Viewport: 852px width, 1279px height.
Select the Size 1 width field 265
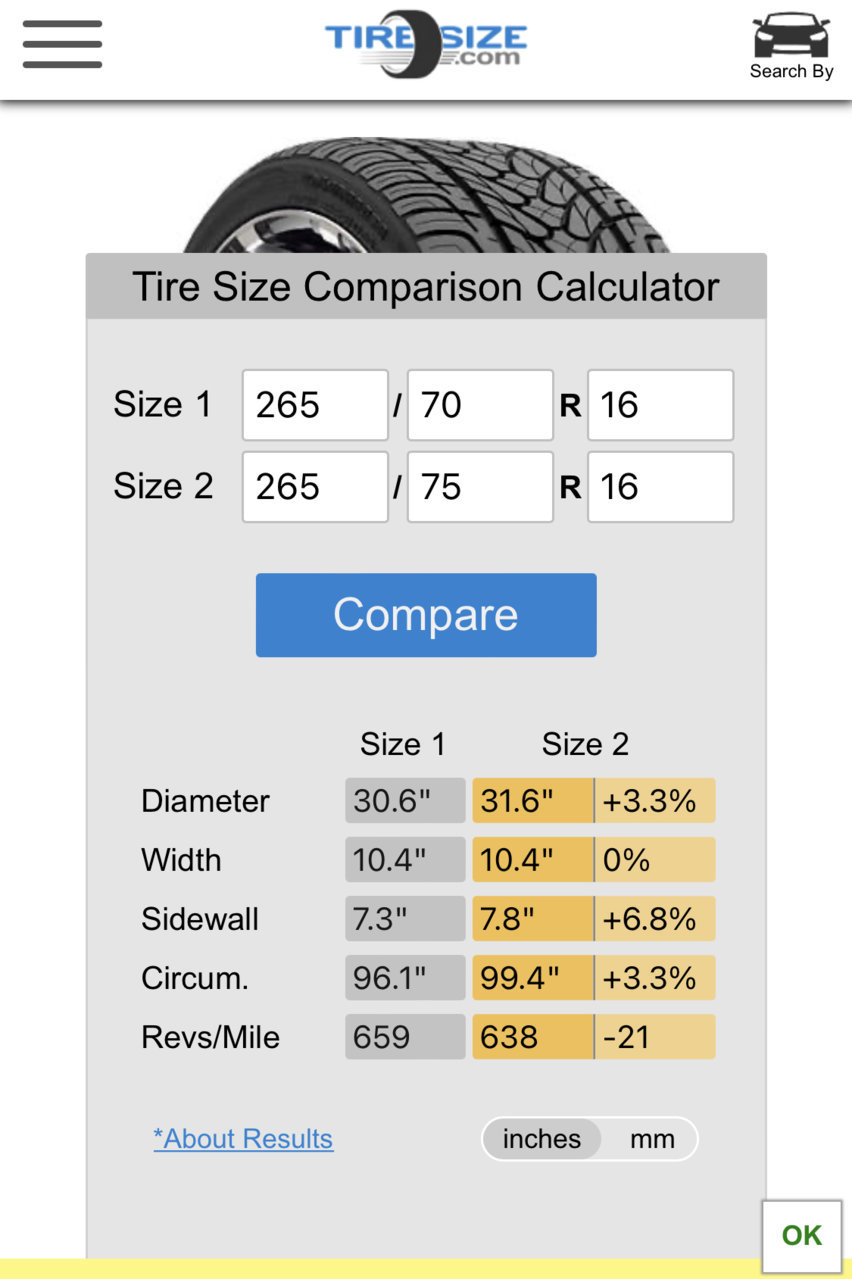point(315,405)
